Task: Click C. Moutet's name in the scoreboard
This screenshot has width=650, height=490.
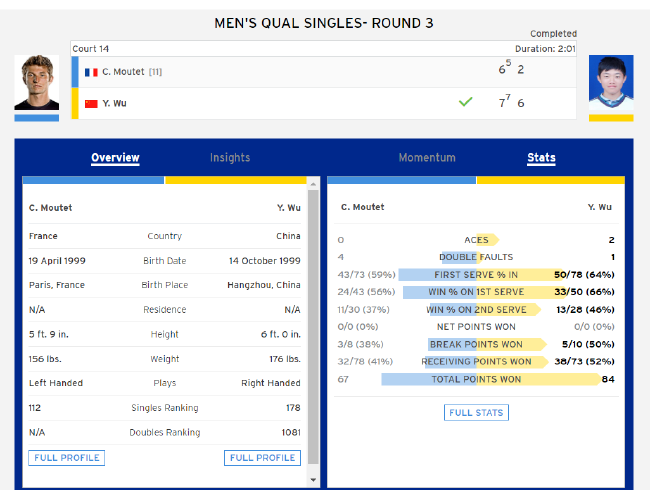Action: click(123, 72)
